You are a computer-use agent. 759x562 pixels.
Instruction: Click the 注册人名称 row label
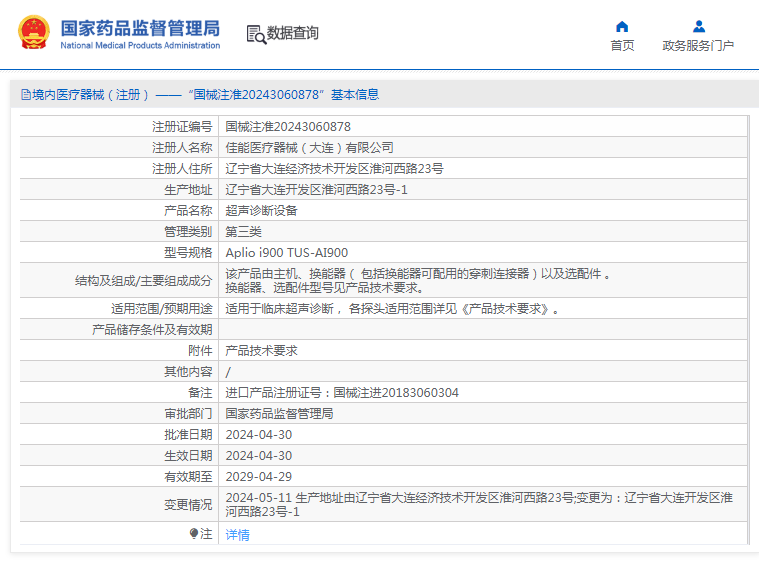[182, 148]
